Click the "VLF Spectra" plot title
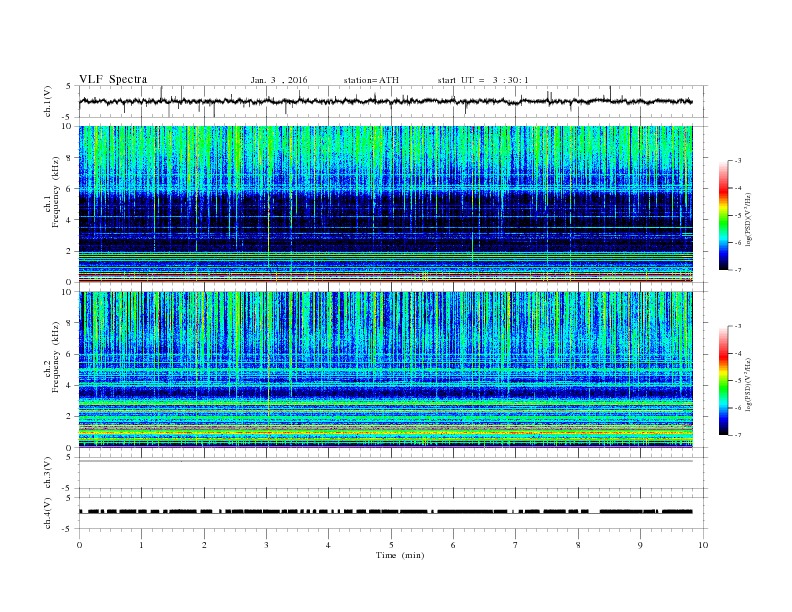 [113, 79]
